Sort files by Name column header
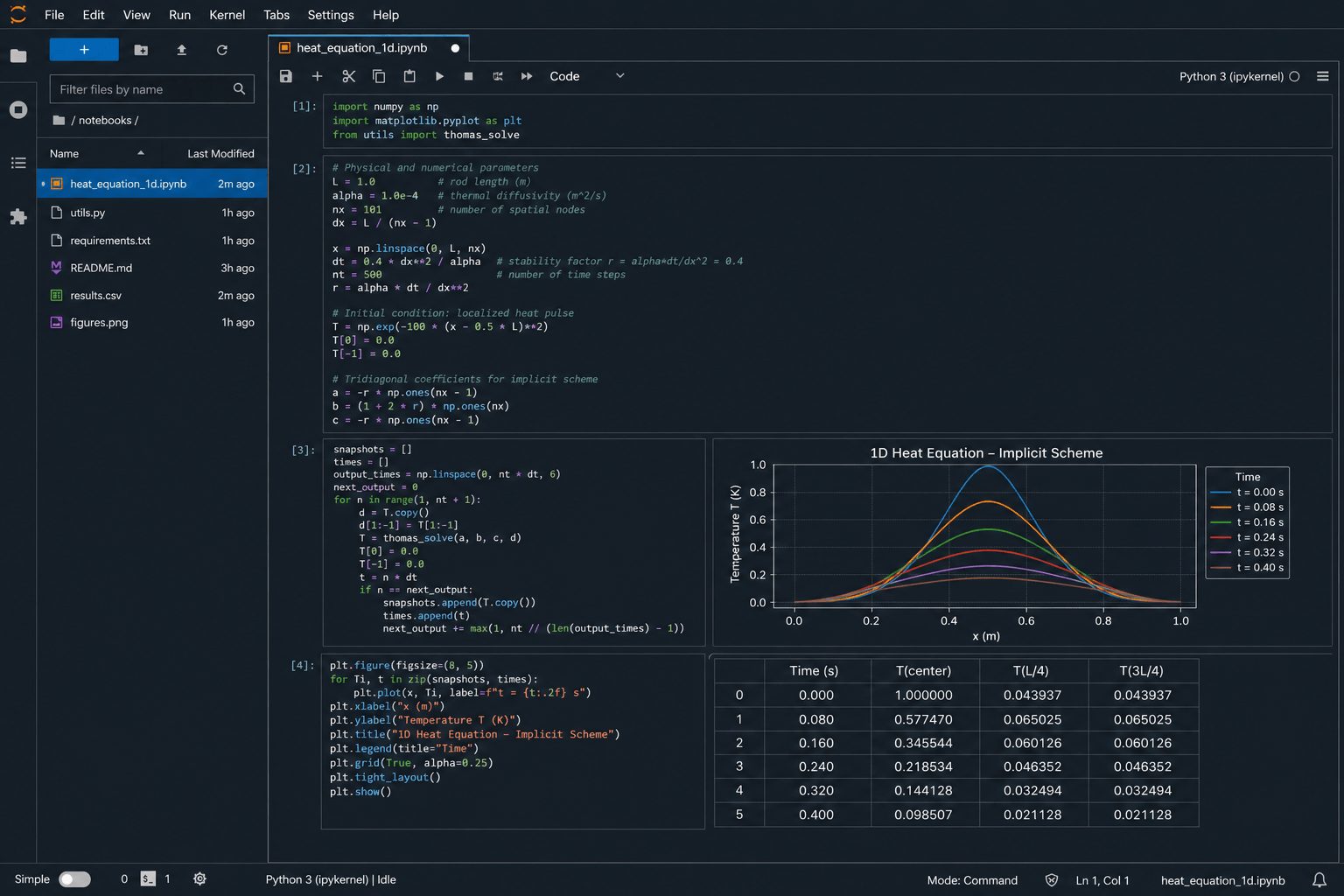This screenshot has height=896, width=1344. tap(96, 154)
